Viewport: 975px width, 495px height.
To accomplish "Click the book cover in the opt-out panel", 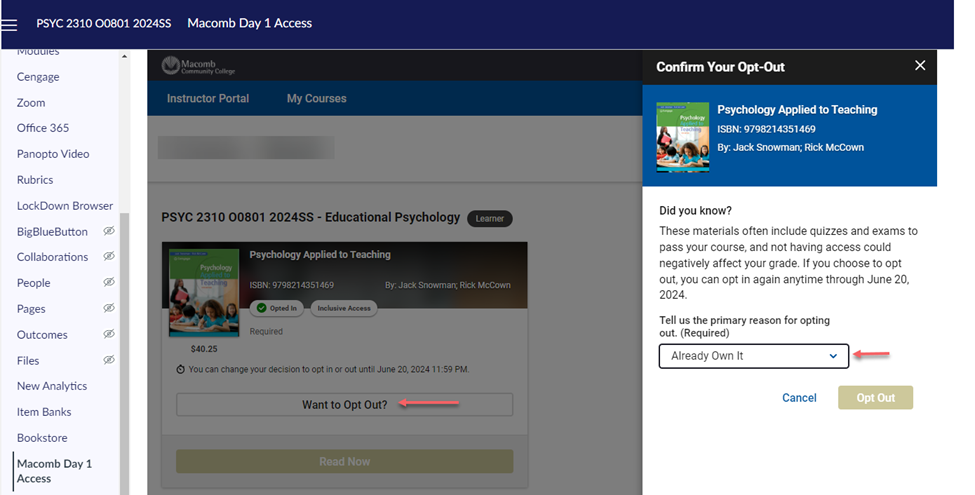I will tap(683, 137).
